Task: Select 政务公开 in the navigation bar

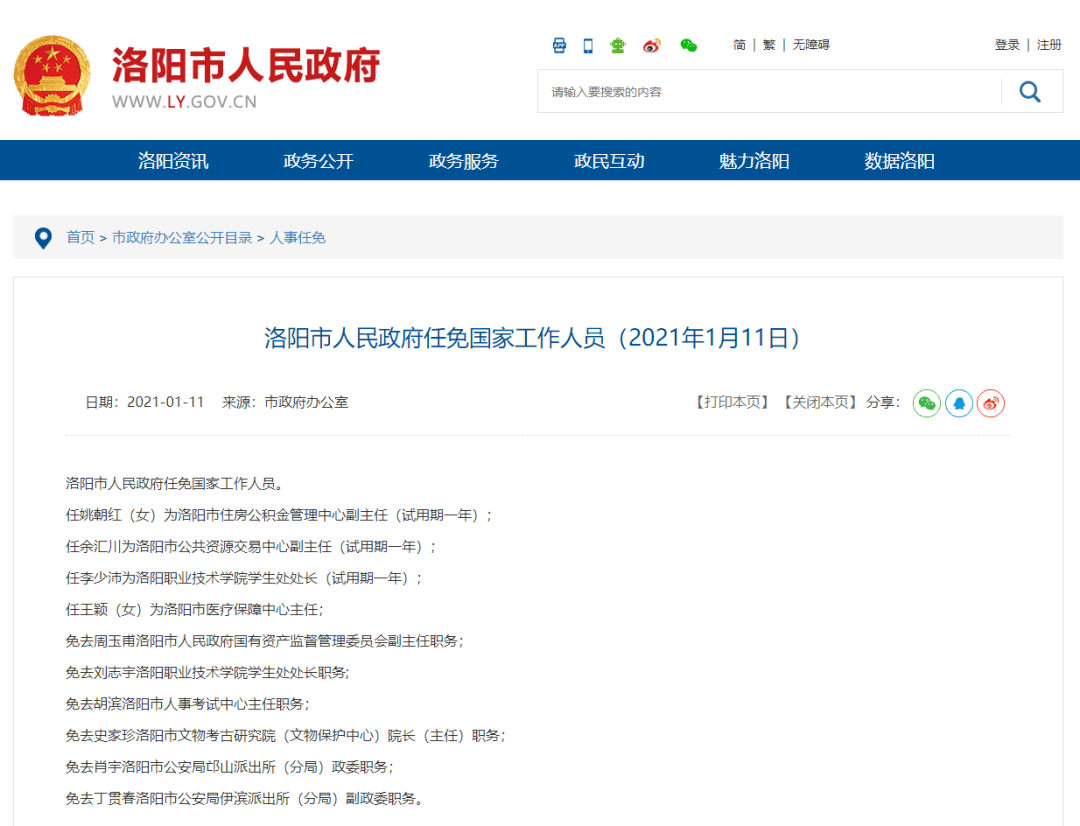Action: click(x=318, y=161)
